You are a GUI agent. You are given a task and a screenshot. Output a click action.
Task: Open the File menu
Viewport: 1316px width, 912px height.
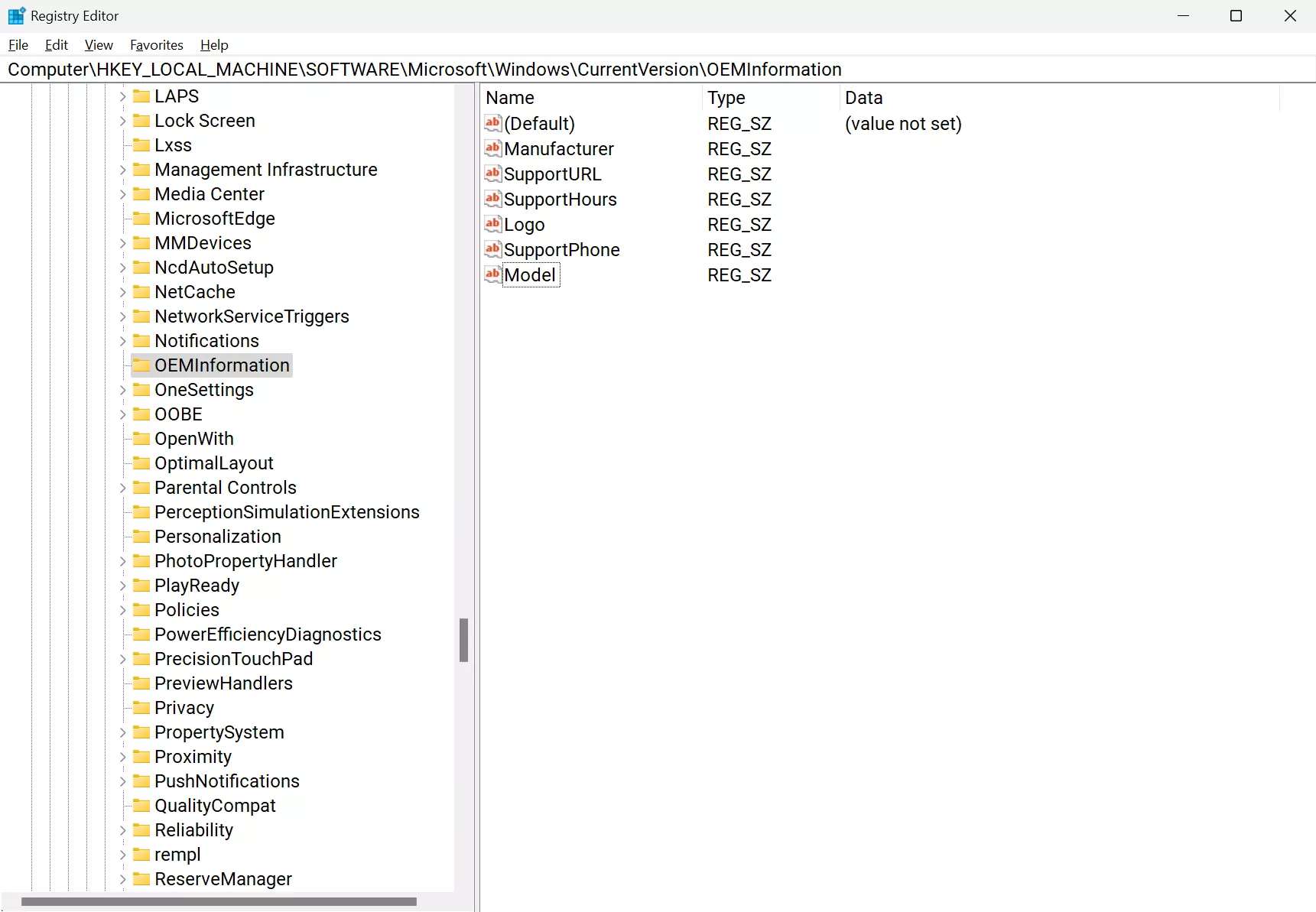[x=18, y=45]
